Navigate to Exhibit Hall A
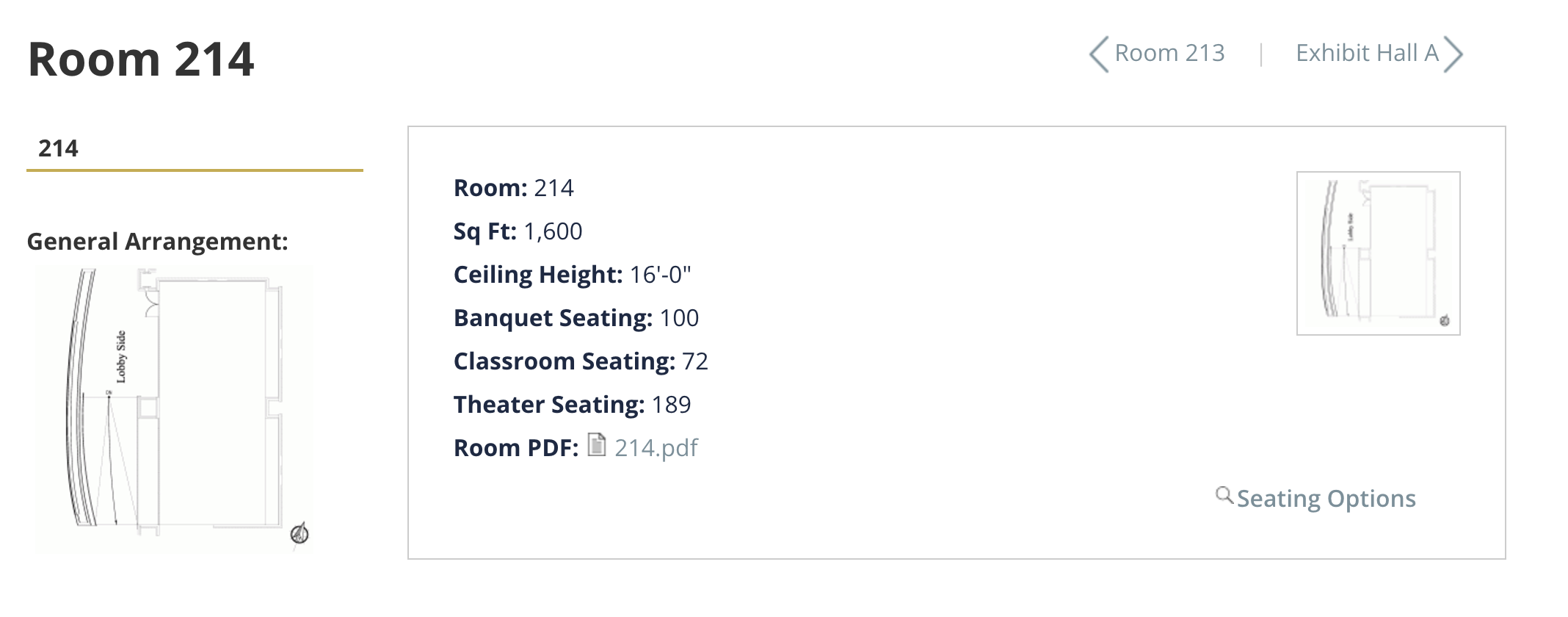 1367,54
